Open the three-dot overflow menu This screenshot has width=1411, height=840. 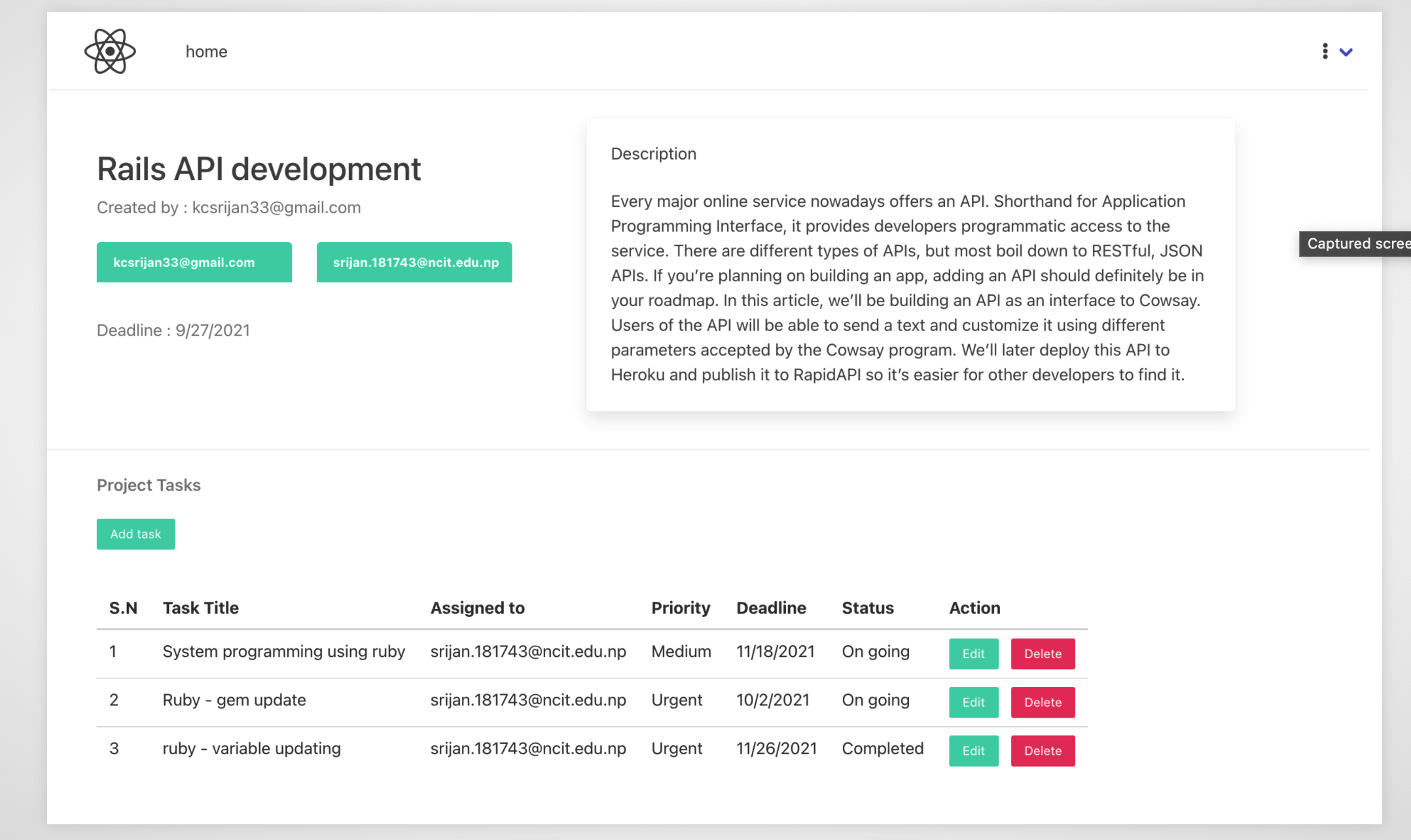pyautogui.click(x=1324, y=51)
